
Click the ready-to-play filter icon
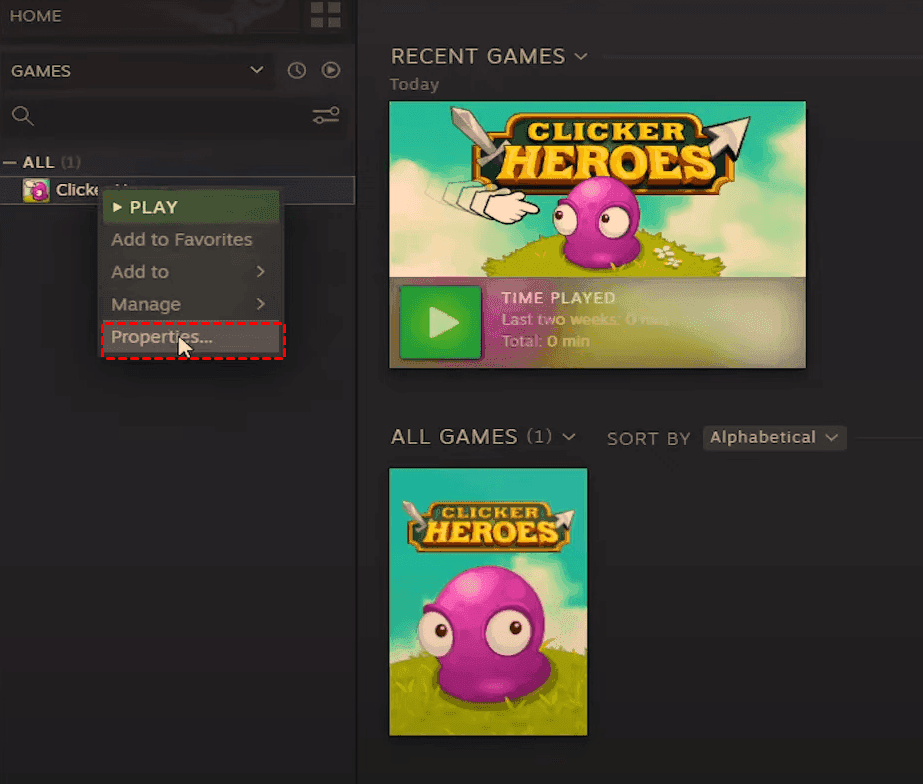coord(331,70)
